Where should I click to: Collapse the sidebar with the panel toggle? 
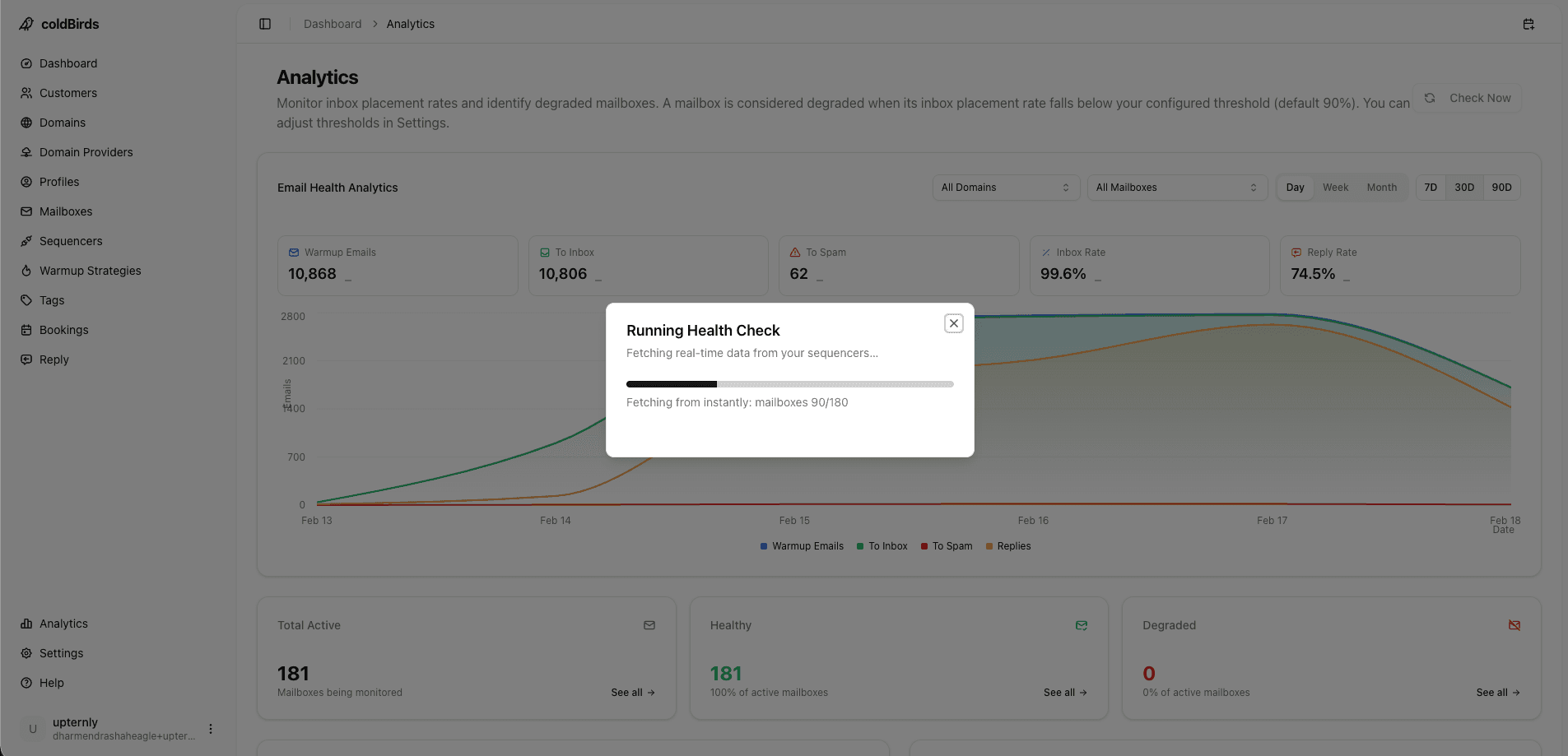[264, 23]
